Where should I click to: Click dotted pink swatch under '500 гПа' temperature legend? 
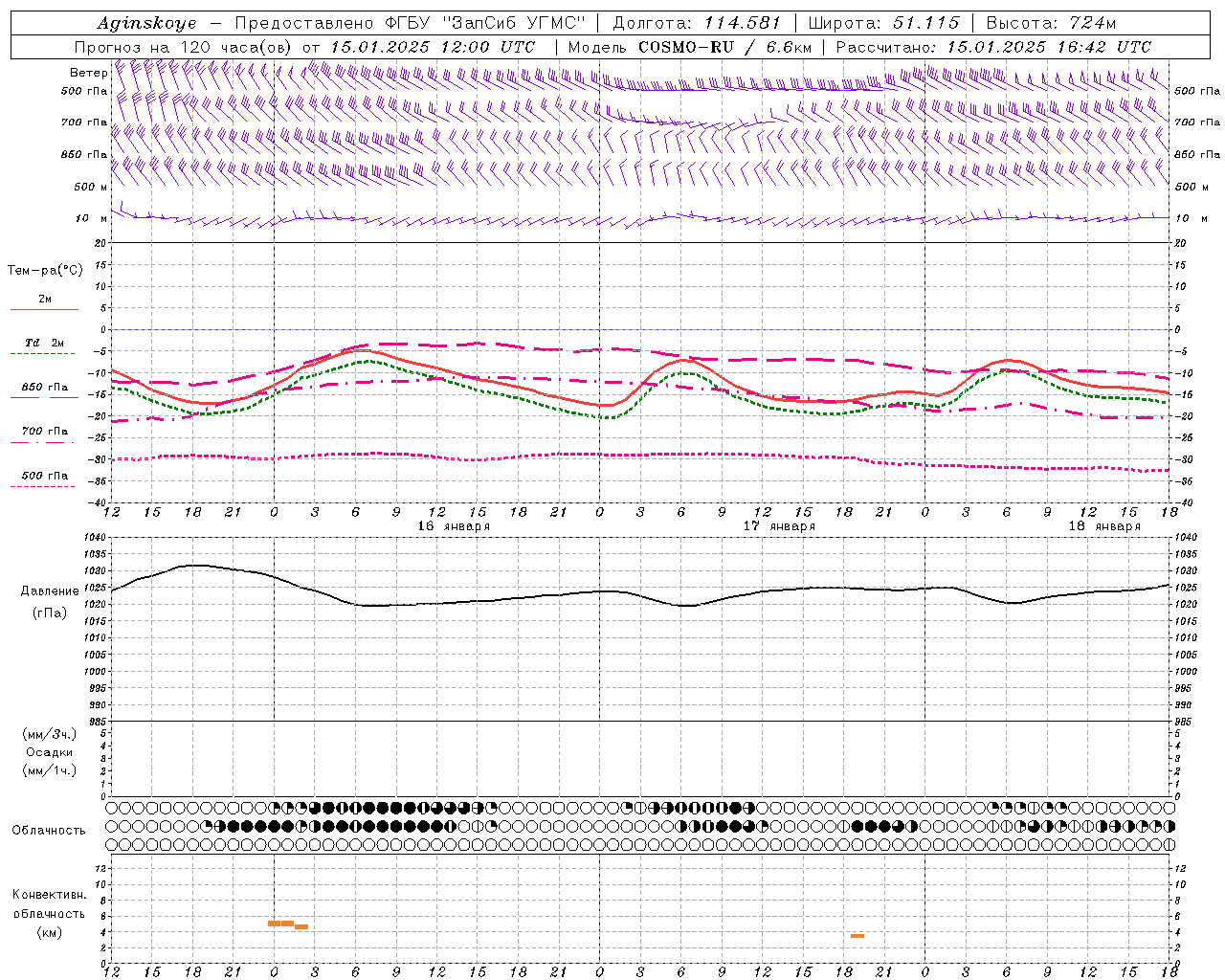pos(44,486)
